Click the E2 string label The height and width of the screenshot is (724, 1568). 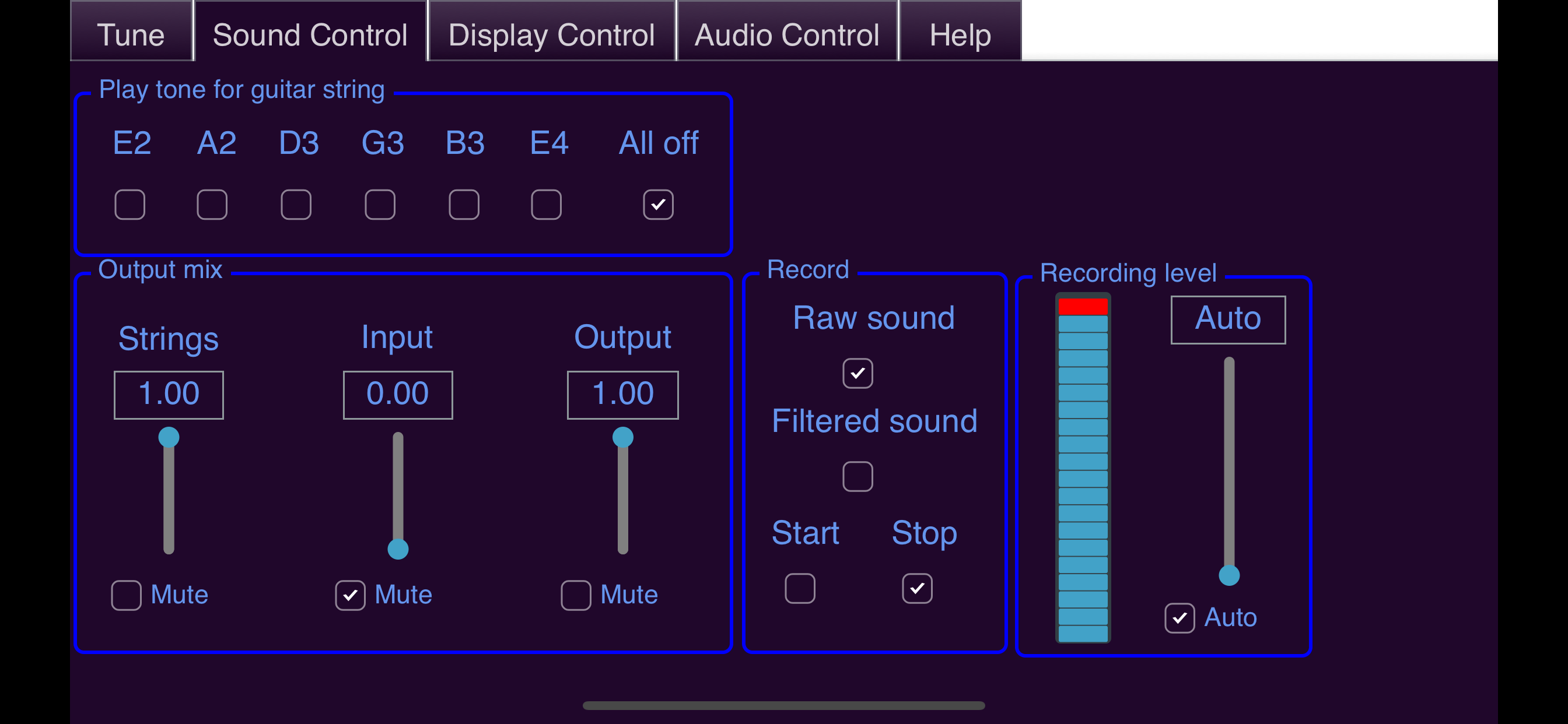[x=131, y=143]
